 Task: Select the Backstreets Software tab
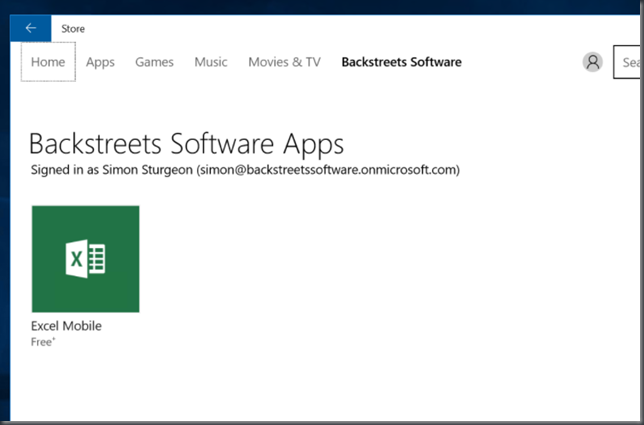[x=402, y=62]
